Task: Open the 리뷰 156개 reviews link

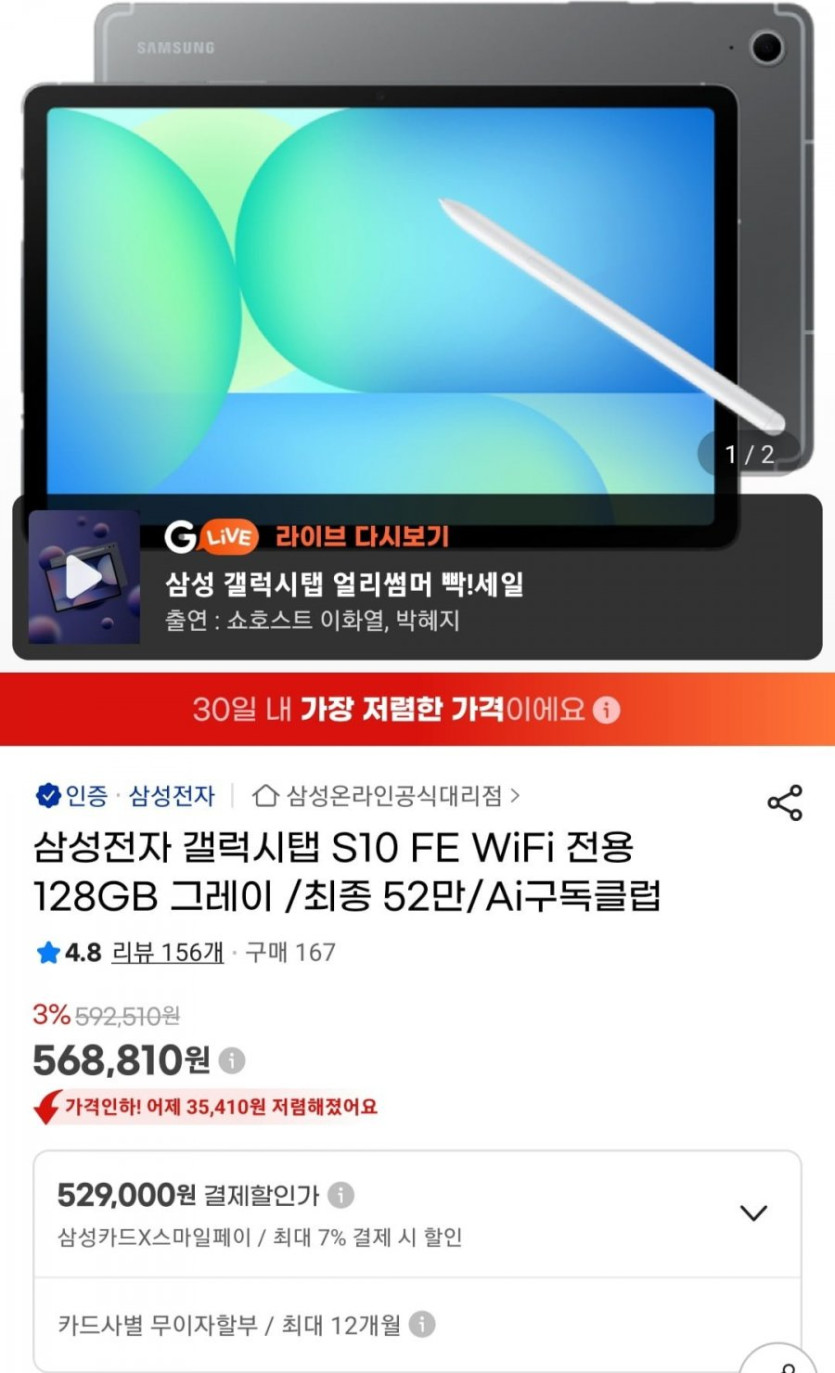Action: pos(167,952)
